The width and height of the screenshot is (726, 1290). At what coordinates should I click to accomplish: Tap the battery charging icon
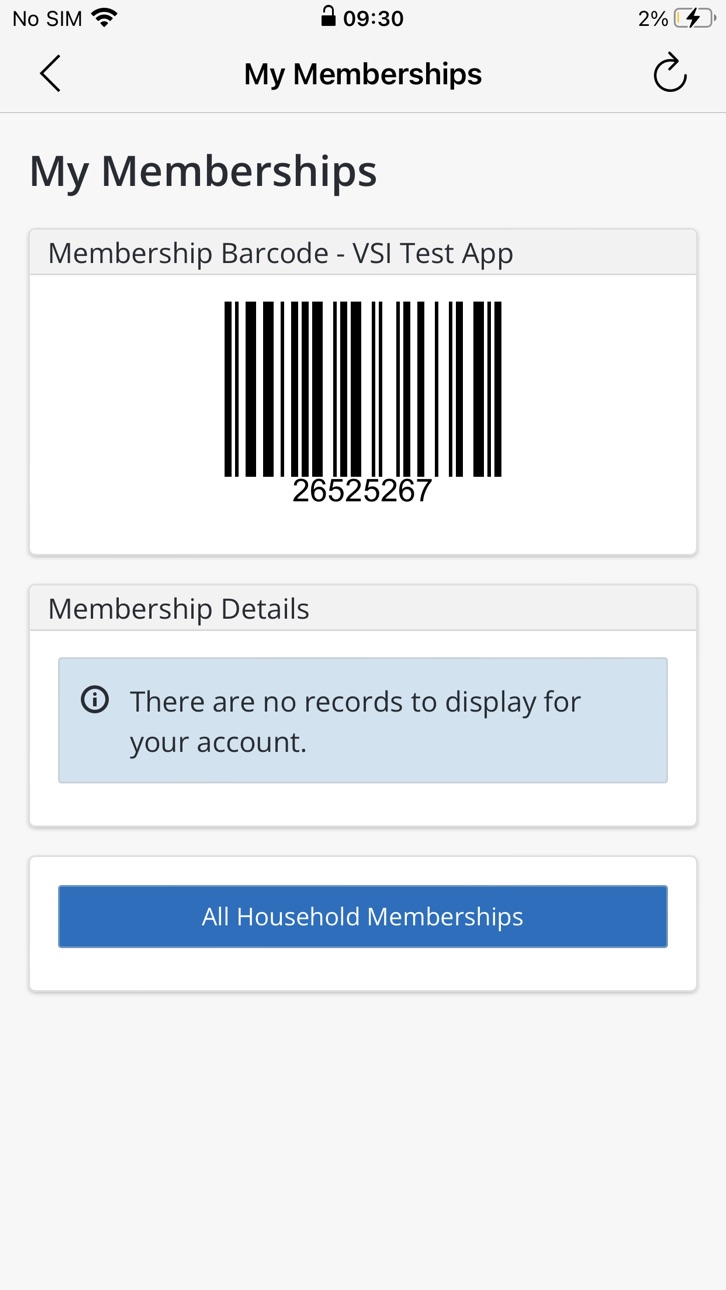click(695, 18)
